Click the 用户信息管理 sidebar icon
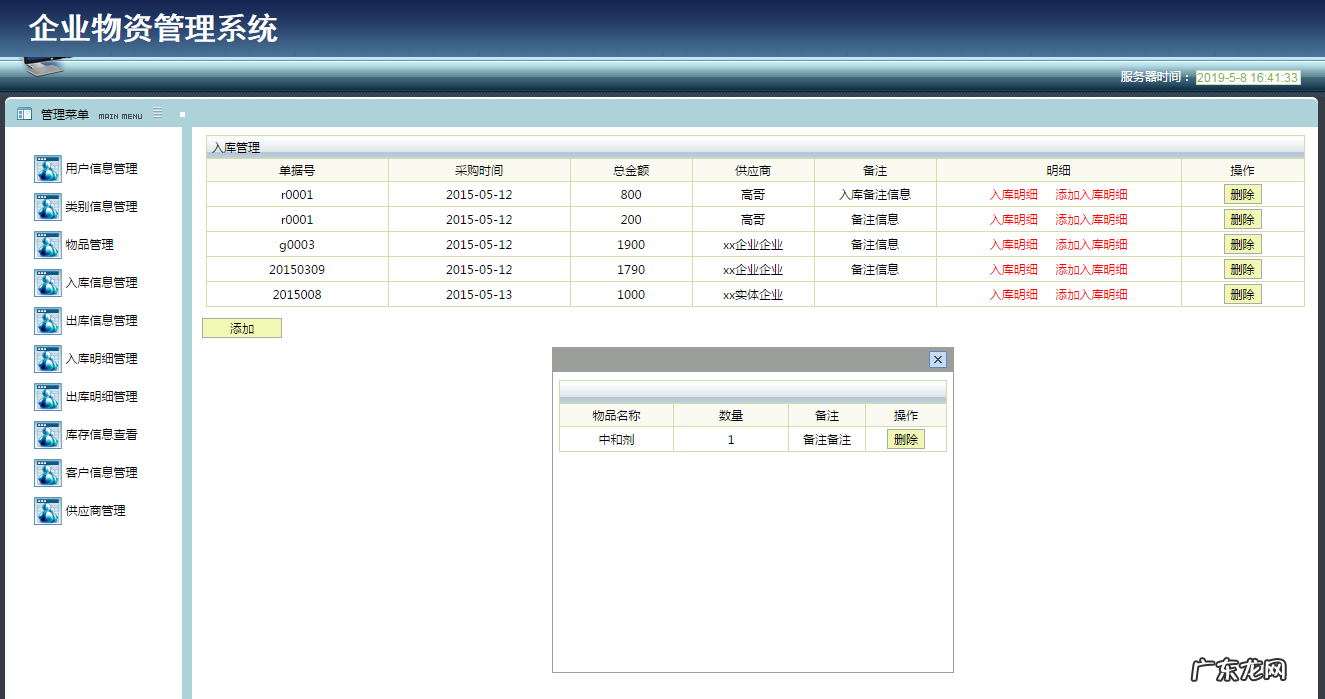Viewport: 1325px width, 699px height. click(47, 168)
